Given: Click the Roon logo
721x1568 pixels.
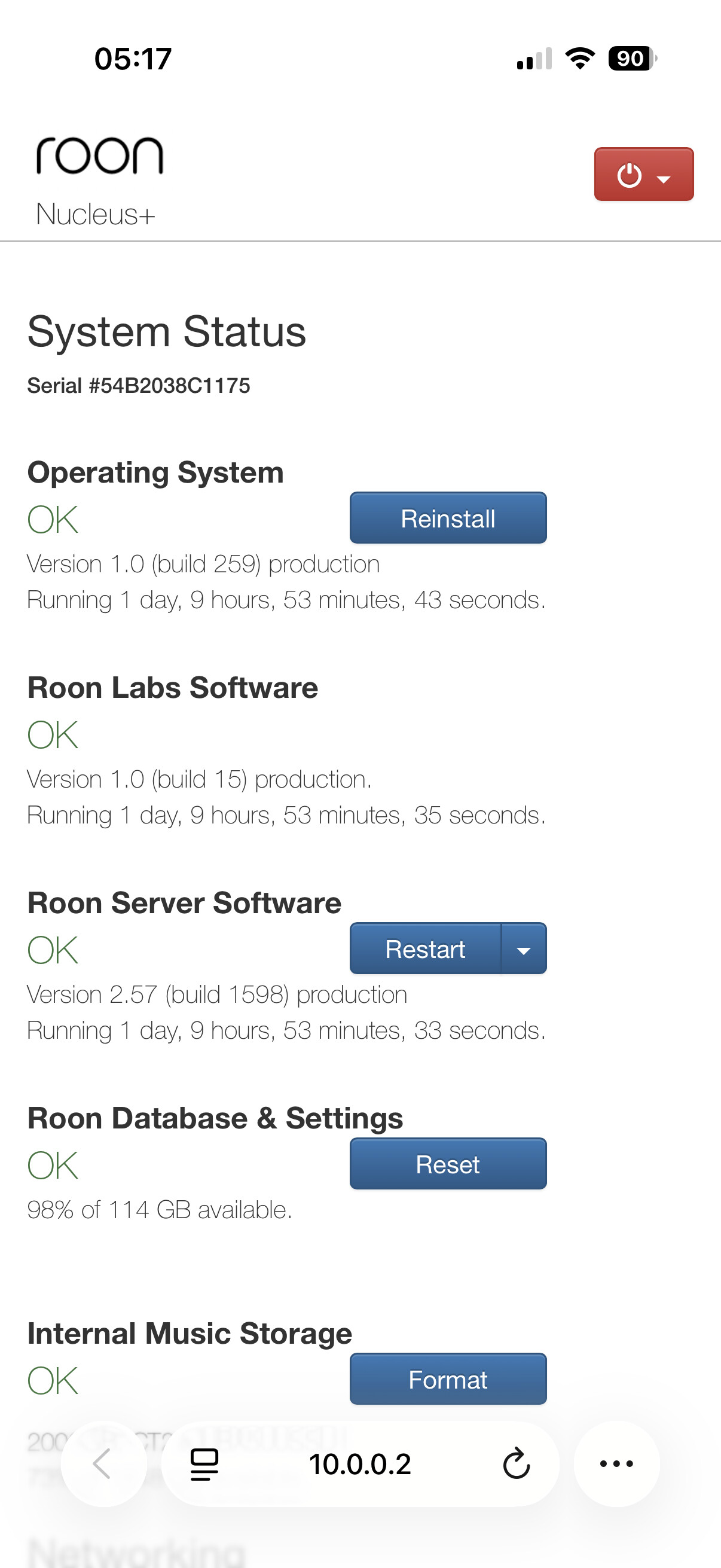Looking at the screenshot, I should pos(100,156).
